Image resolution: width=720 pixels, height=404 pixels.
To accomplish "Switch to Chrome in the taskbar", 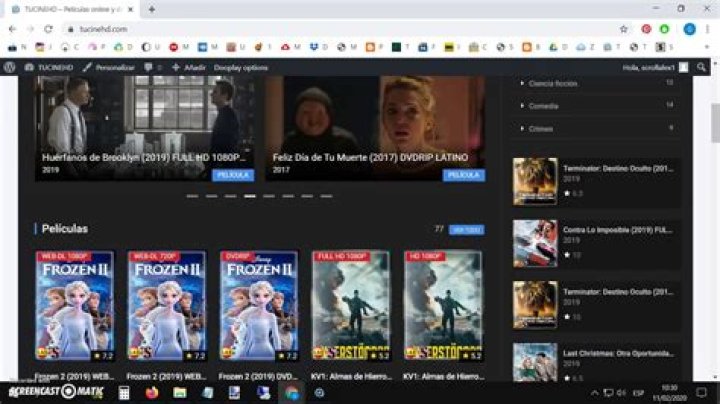I will pos(291,393).
